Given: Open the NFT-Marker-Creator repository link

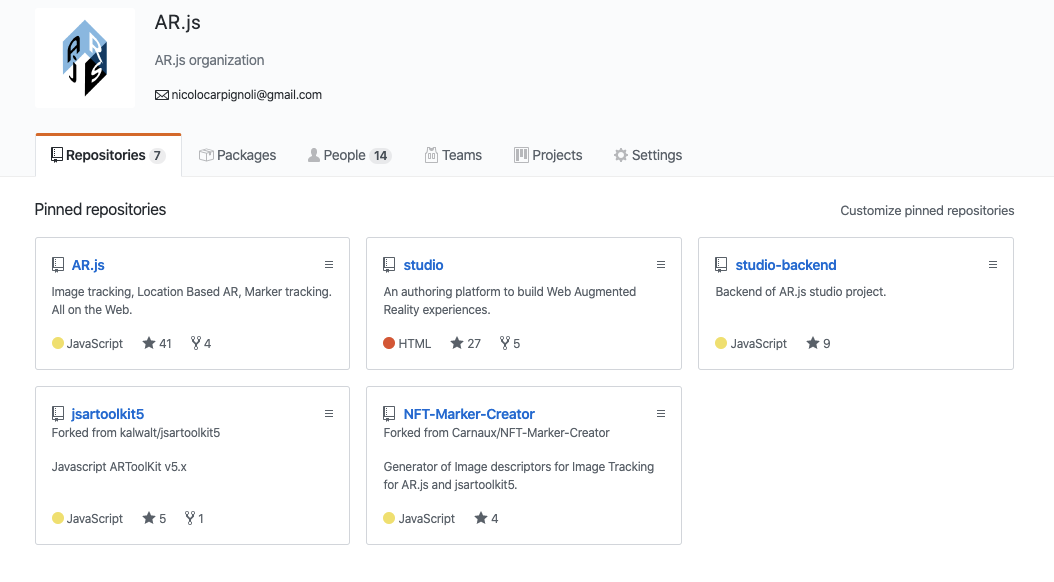Looking at the screenshot, I should 469,414.
